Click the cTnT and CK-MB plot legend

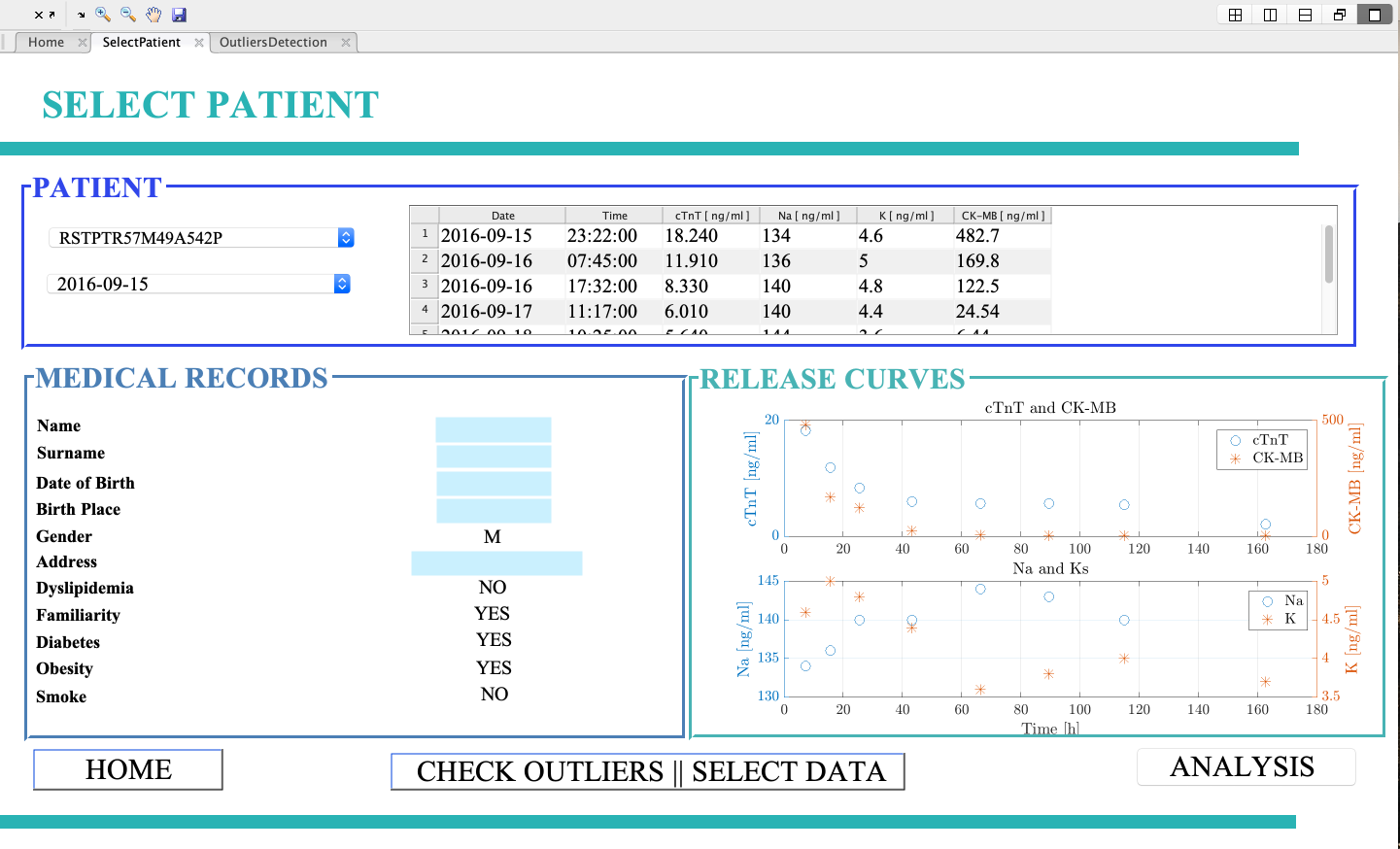pos(1262,449)
